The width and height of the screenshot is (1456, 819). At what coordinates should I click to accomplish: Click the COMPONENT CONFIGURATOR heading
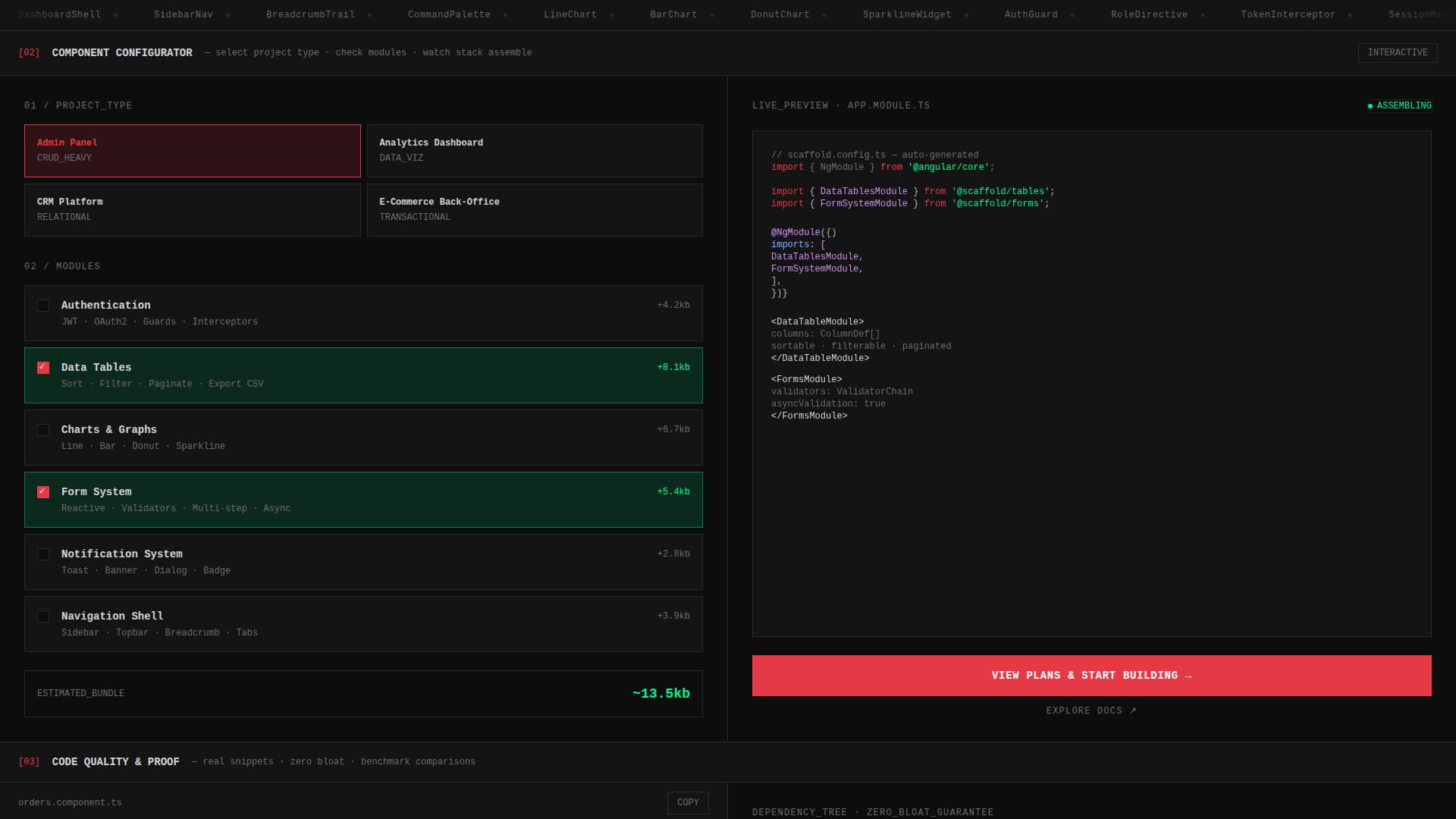click(x=122, y=53)
